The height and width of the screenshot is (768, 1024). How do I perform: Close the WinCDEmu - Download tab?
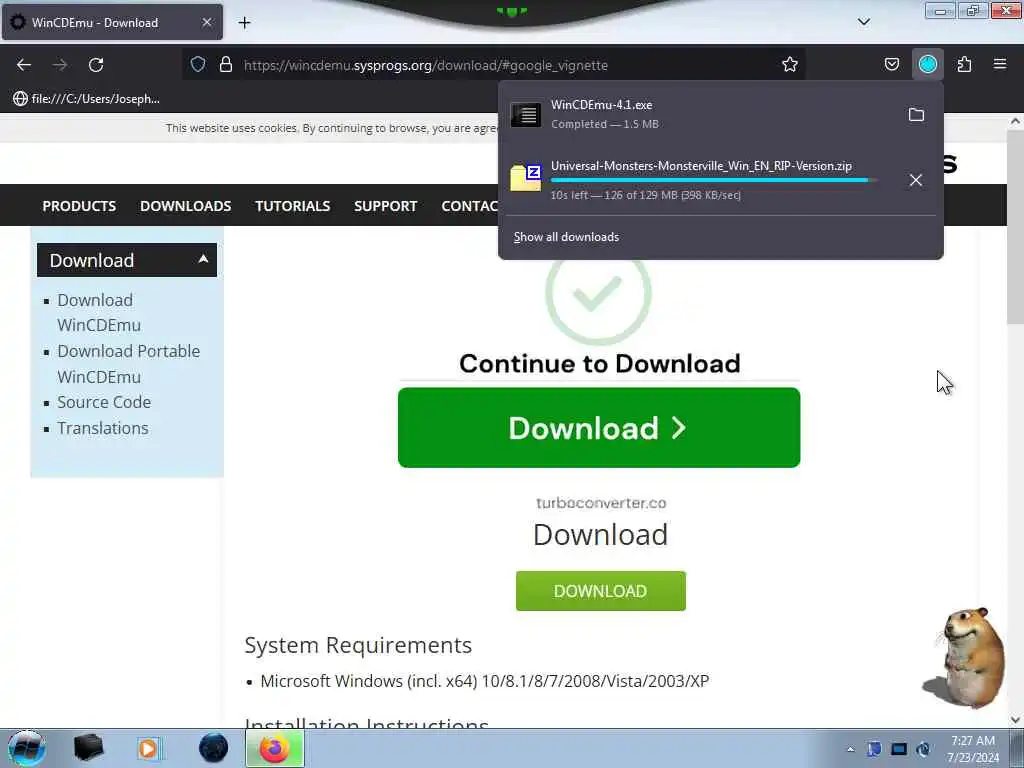206,22
